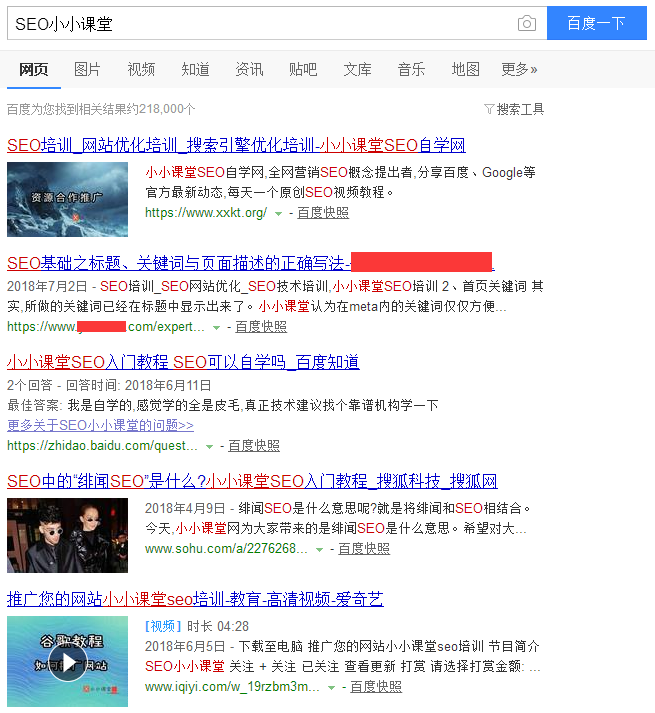Click the [视频] tag label
655x713 pixels.
tap(163, 627)
